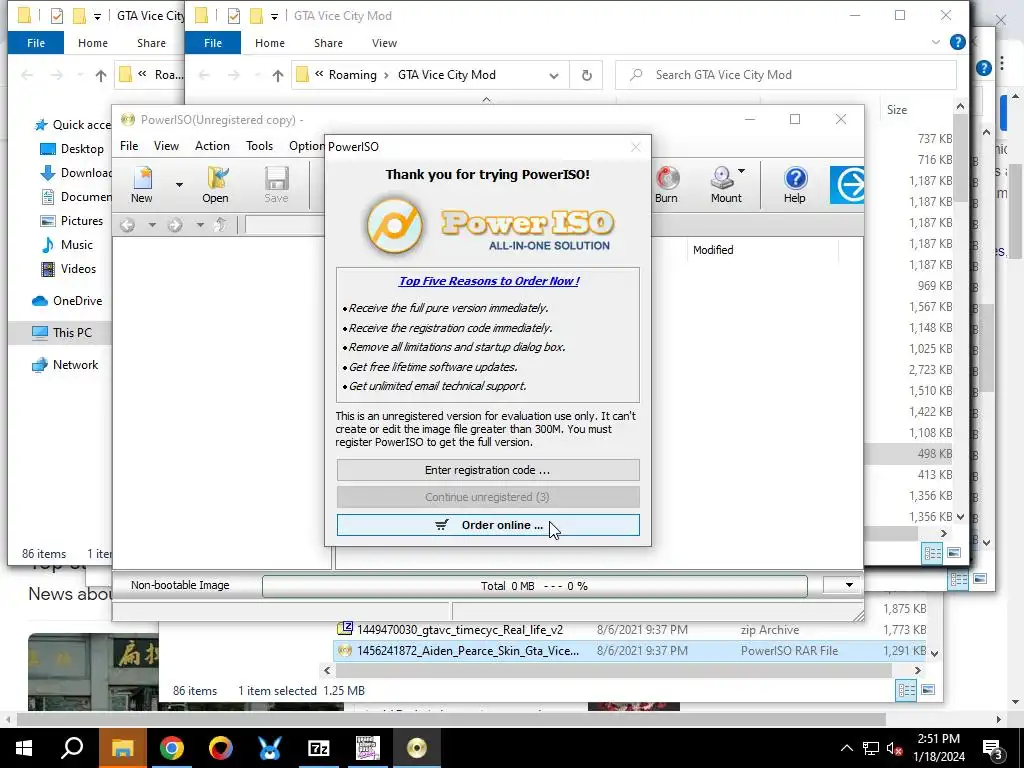1024x768 pixels.
Task: Open Top Five Reasons to Order Now link
Action: pyautogui.click(x=488, y=281)
